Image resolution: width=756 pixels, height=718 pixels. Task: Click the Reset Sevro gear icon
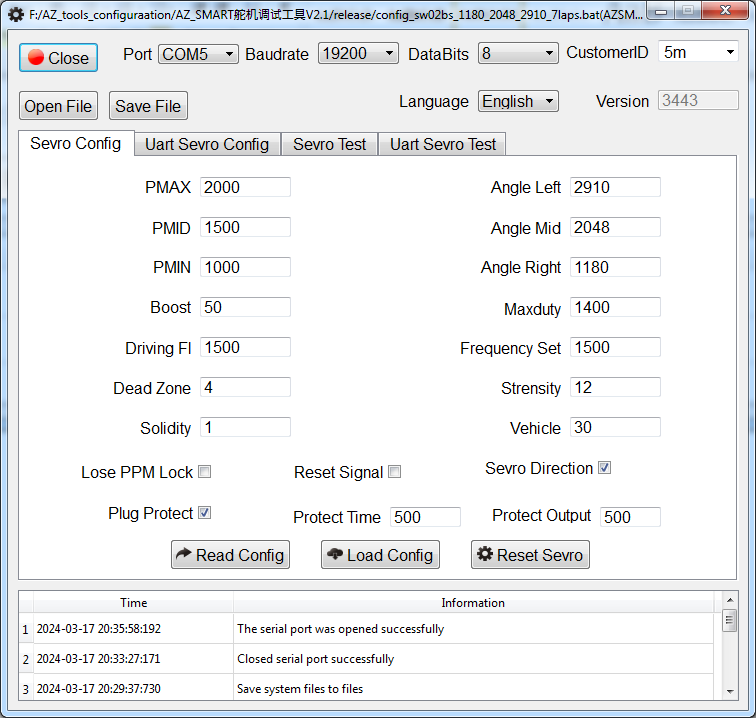(x=485, y=555)
